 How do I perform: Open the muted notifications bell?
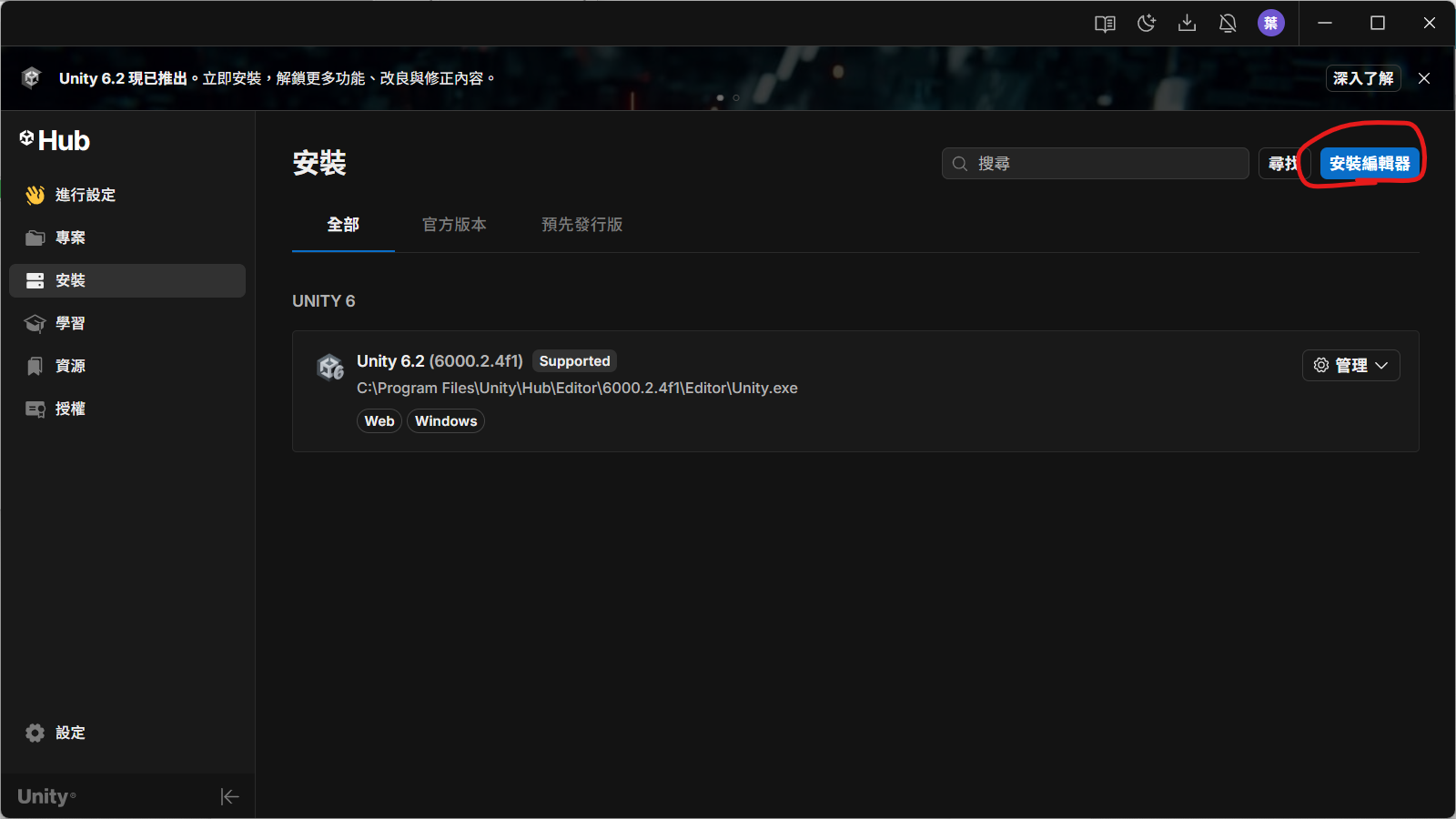[x=1228, y=24]
